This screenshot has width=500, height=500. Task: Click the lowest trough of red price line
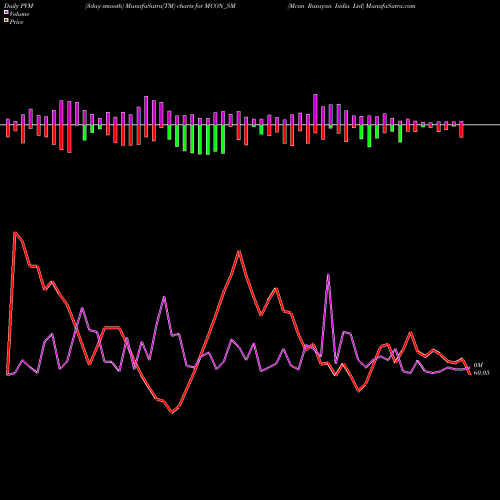(x=172, y=413)
